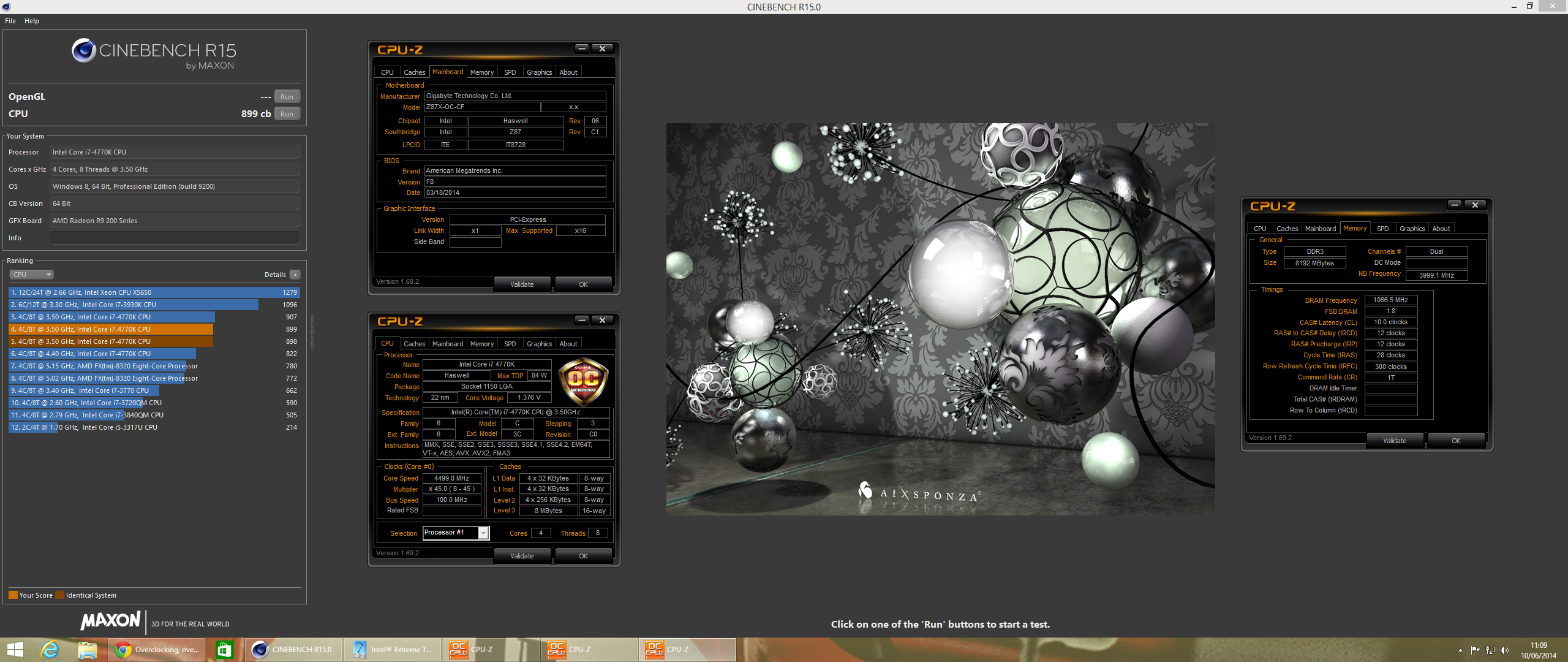Open File Explorer from the taskbar
Image resolution: width=1568 pixels, height=662 pixels.
87,650
